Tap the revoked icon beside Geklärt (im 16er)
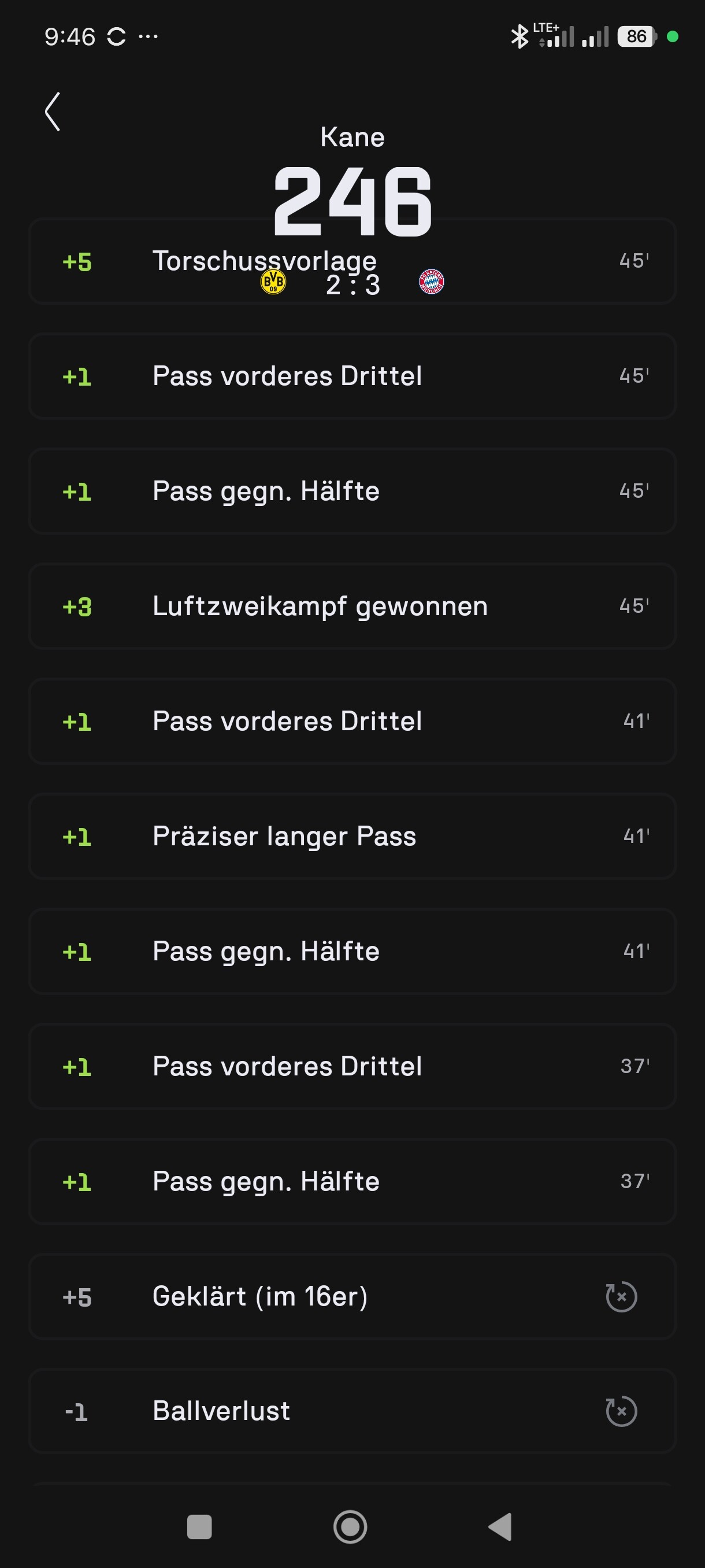Screen dimensions: 705x1568 tap(621, 1296)
